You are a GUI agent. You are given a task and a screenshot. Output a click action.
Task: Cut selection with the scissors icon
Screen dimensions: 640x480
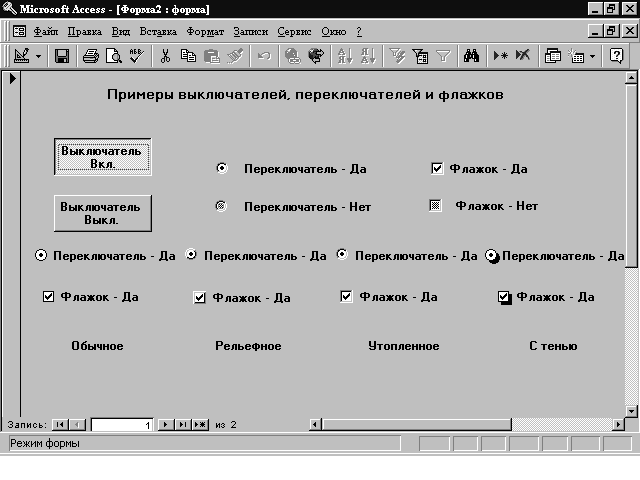point(165,56)
